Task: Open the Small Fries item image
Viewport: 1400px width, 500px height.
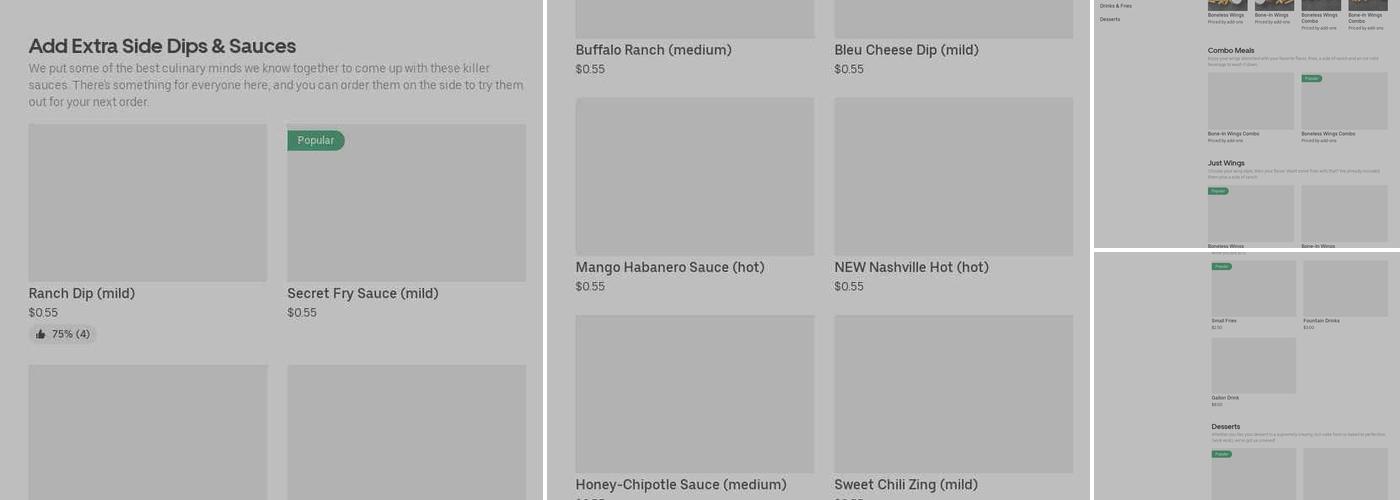Action: click(x=1253, y=288)
